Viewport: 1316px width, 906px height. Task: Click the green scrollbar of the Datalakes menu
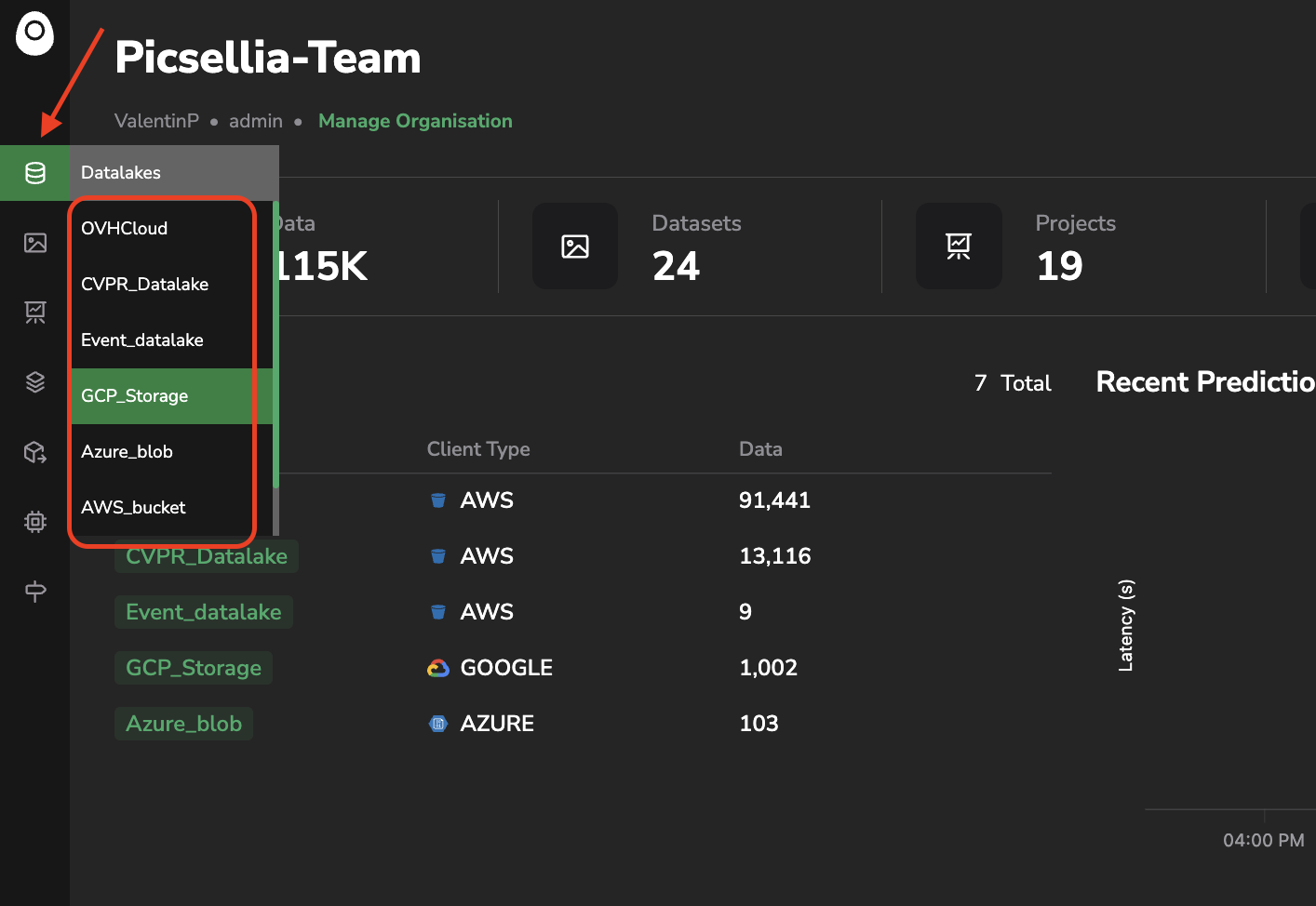[275, 344]
